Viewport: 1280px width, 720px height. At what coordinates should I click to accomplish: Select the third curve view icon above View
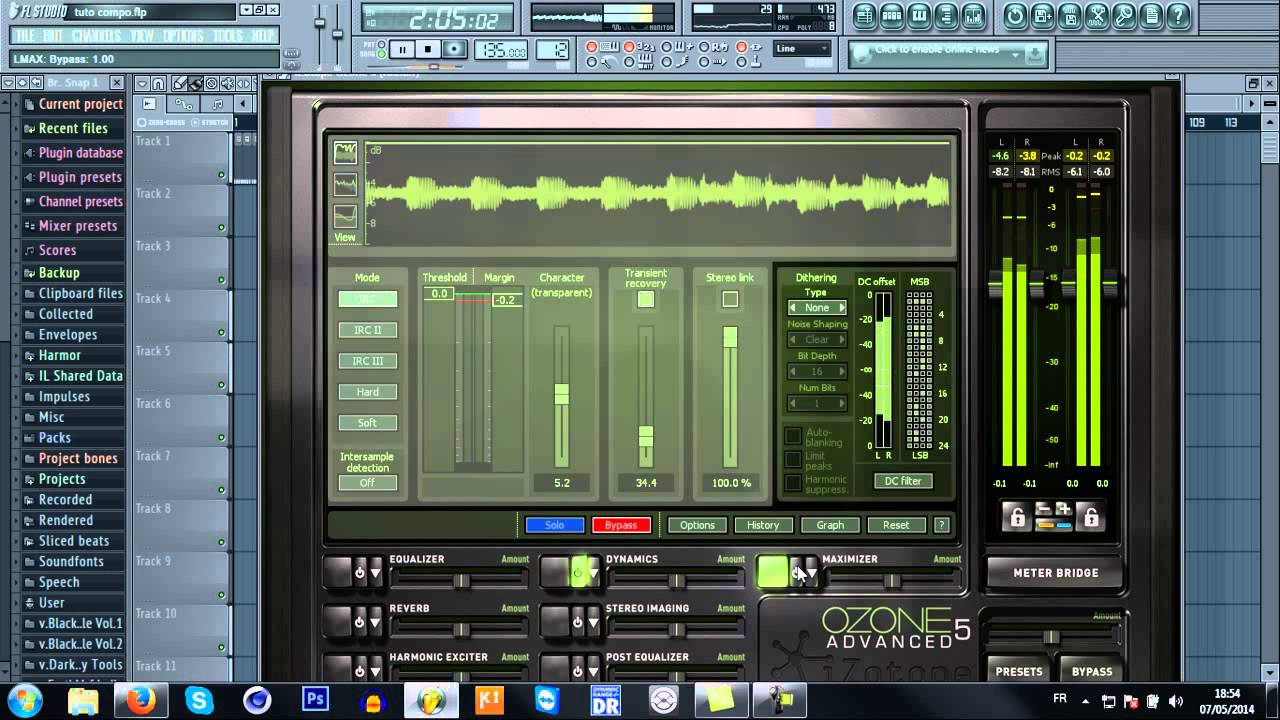coord(345,216)
